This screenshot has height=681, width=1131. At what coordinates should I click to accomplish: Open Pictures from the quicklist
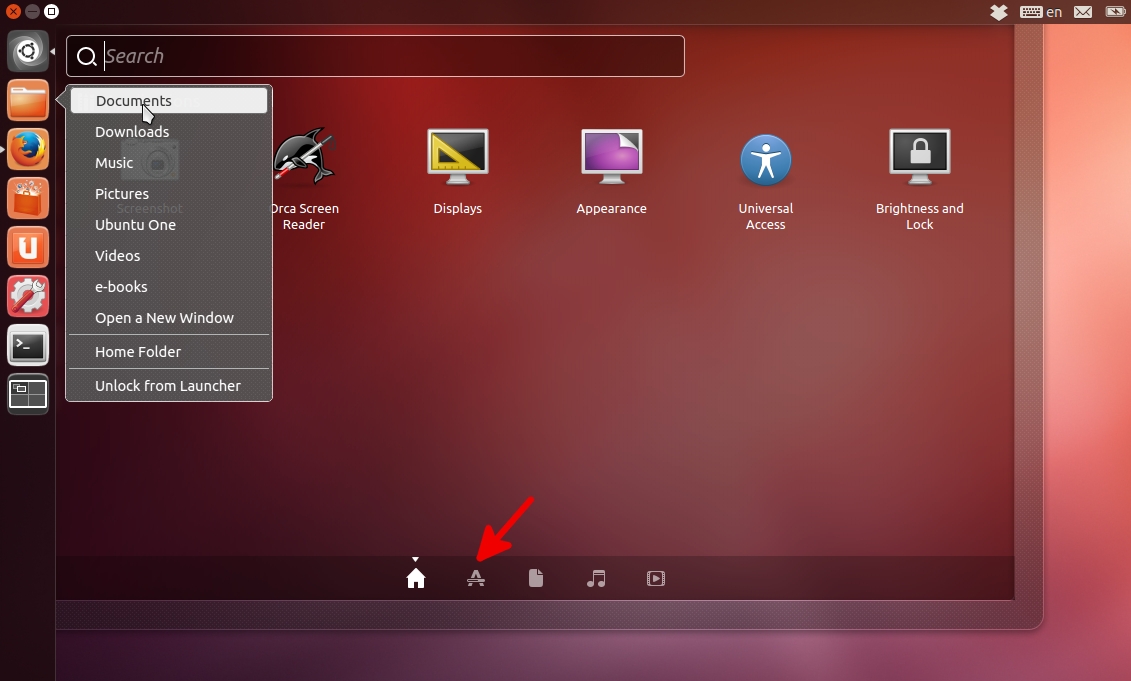[122, 194]
